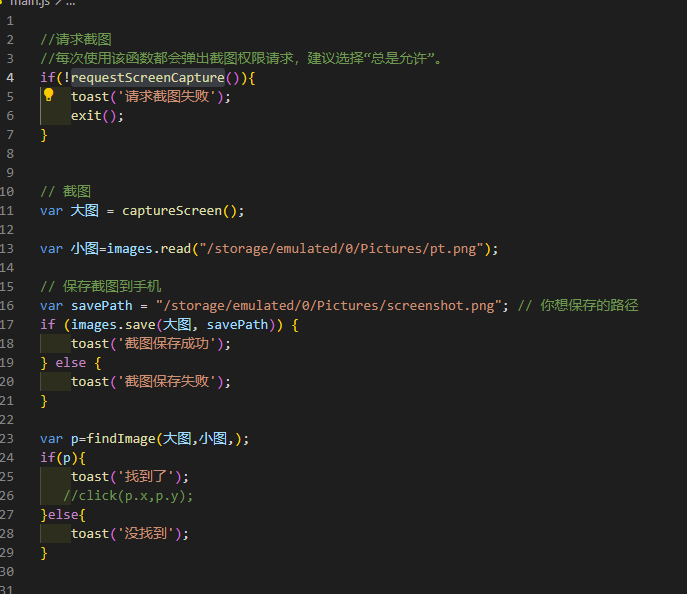Click toast('截图保存失败') text

pos(151,382)
